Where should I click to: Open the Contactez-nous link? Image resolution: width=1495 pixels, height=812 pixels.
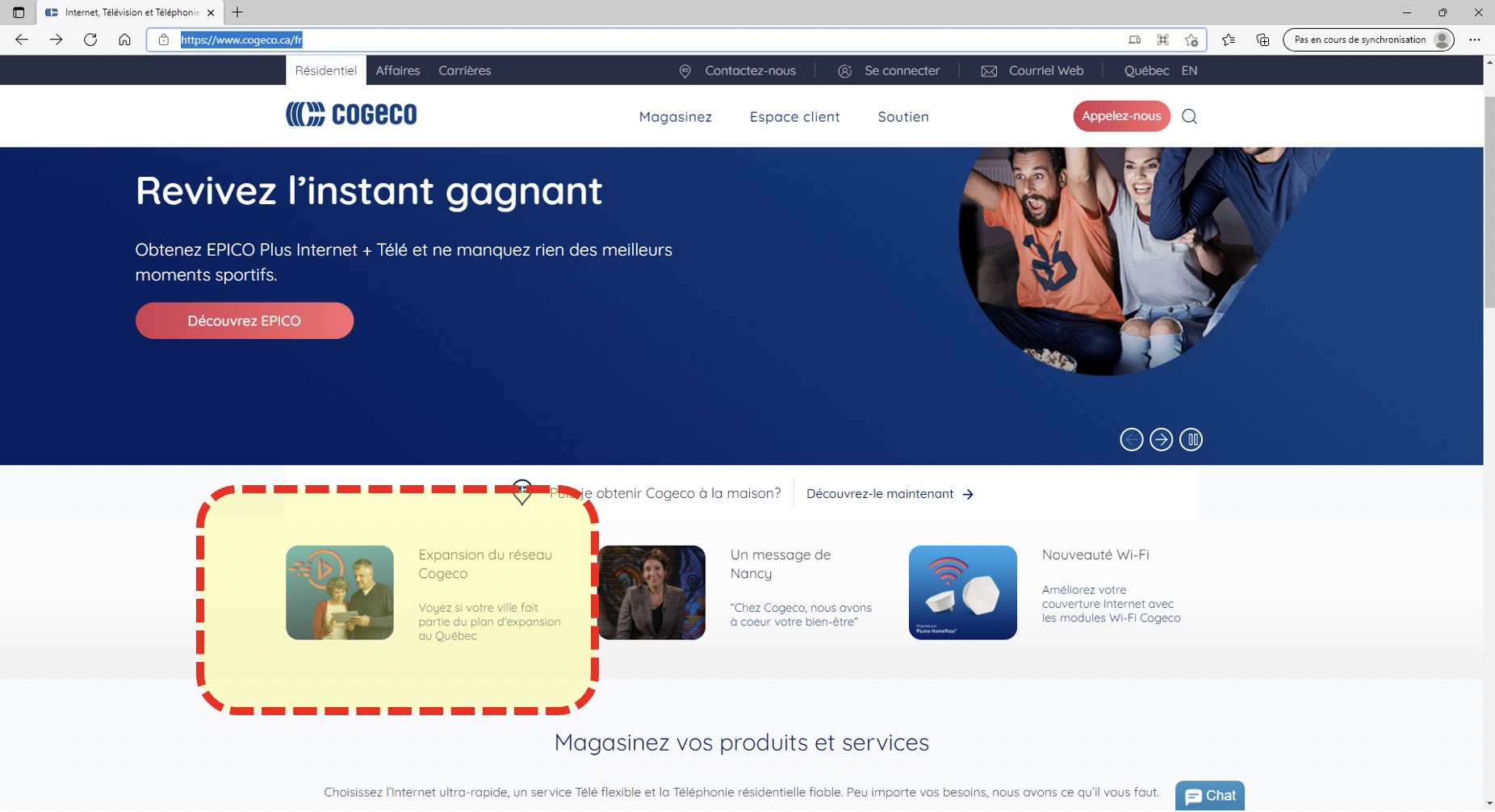(x=750, y=70)
